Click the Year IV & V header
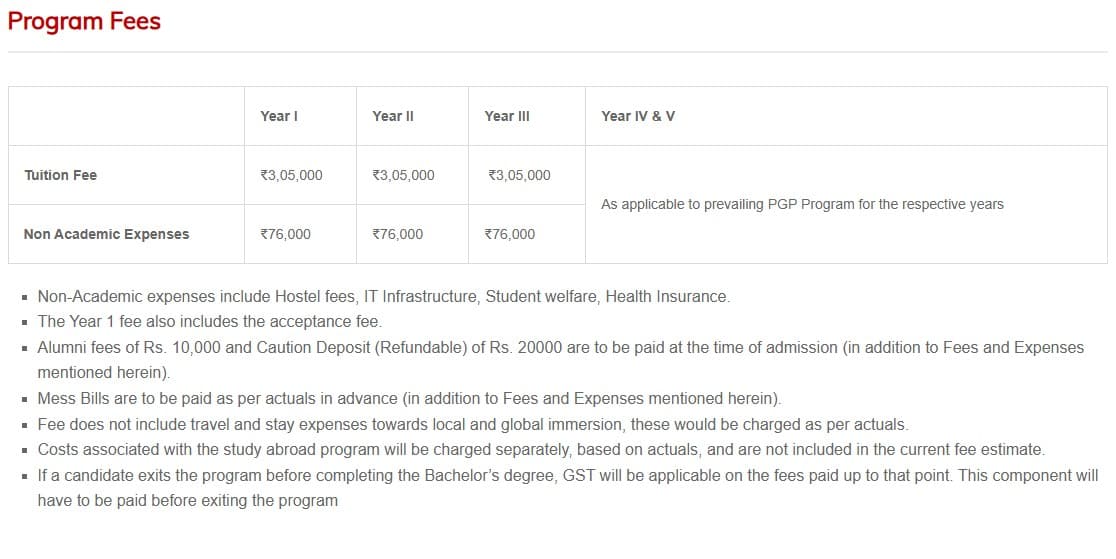This screenshot has width=1116, height=559. [637, 116]
